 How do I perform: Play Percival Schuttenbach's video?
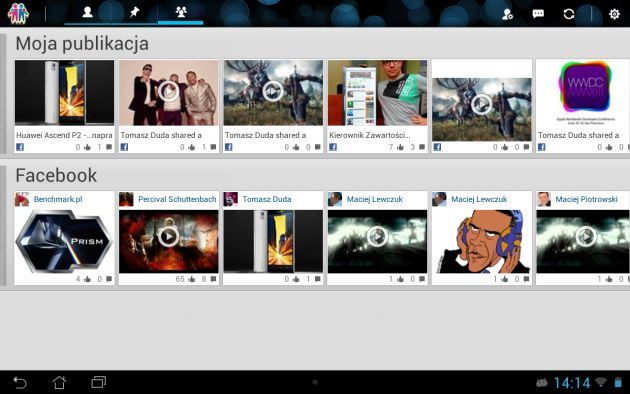[x=169, y=237]
